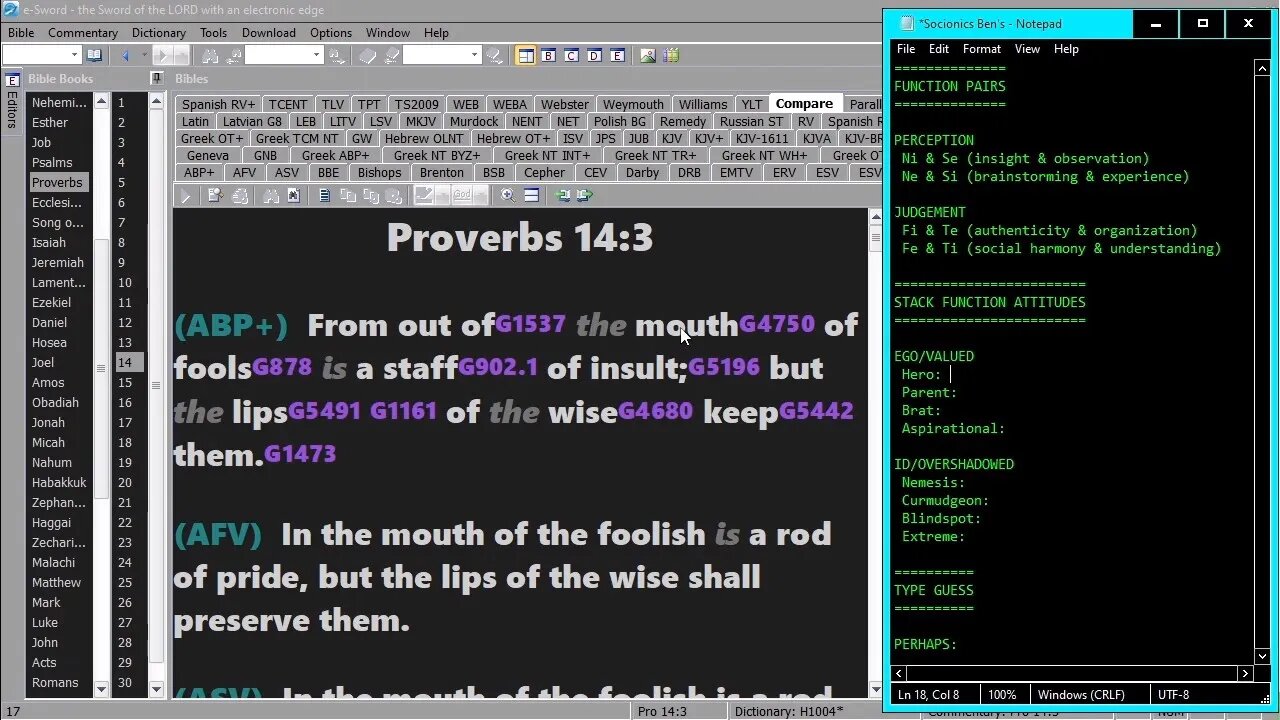Go back with the blue left arrow

126,55
